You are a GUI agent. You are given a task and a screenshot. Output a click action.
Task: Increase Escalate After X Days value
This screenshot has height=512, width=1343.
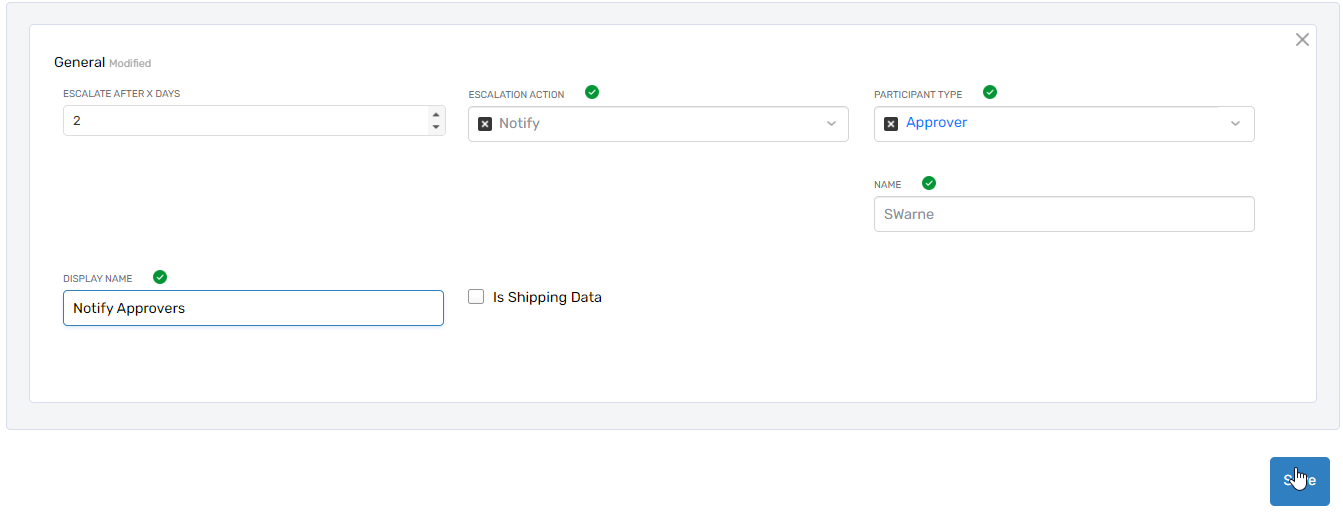tap(436, 115)
